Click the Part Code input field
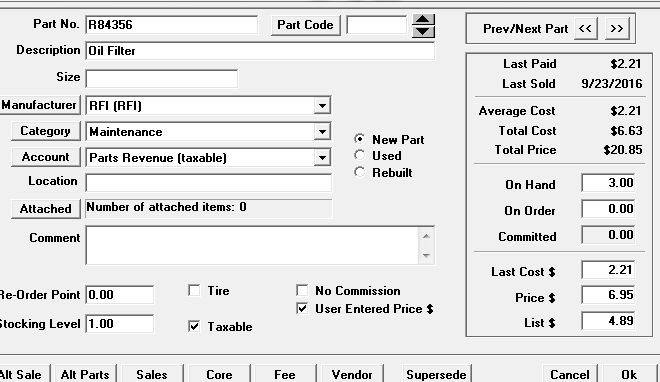Viewport: 660px width, 382px height. pos(377,25)
